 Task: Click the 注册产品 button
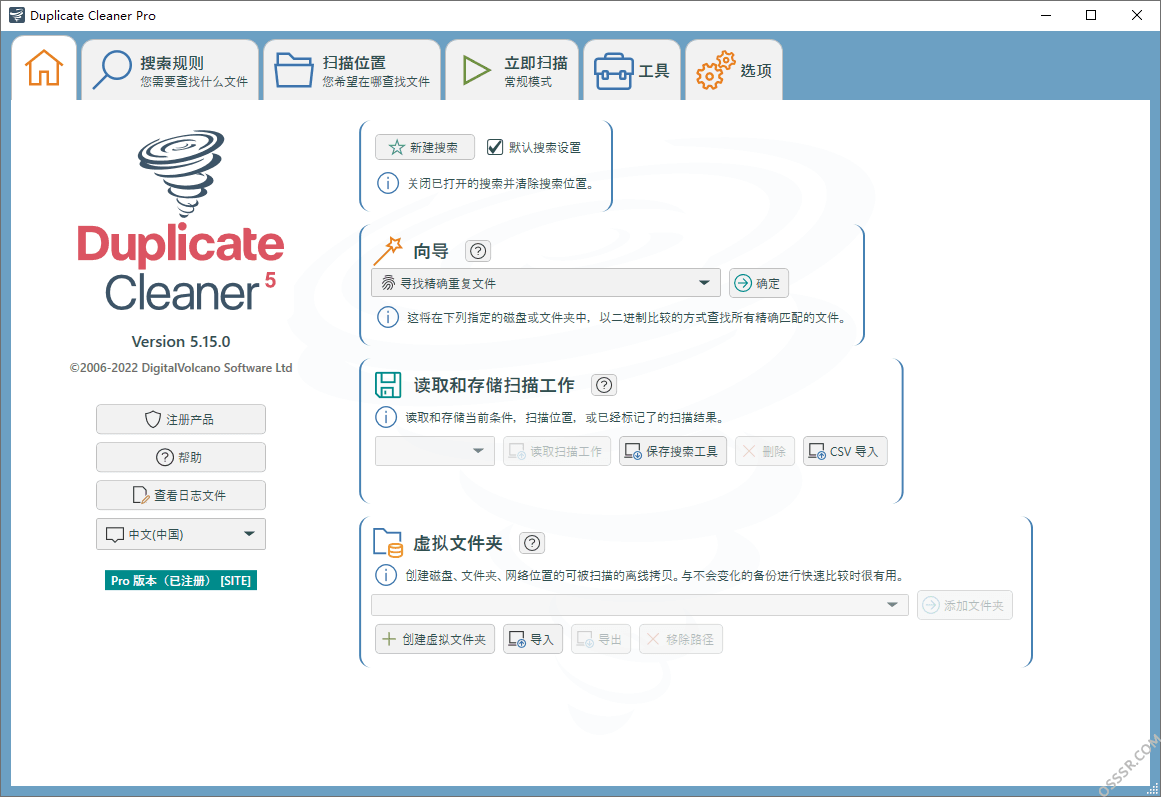tap(181, 419)
